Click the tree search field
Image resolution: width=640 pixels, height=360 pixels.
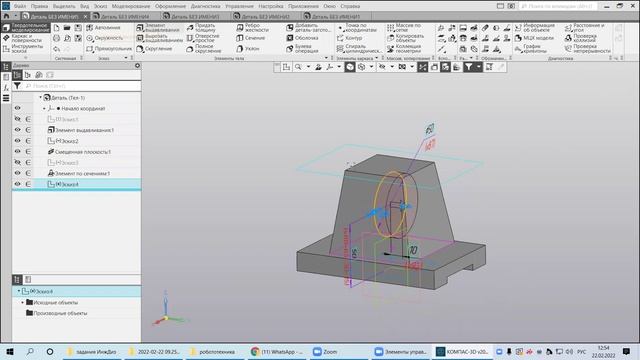point(82,86)
